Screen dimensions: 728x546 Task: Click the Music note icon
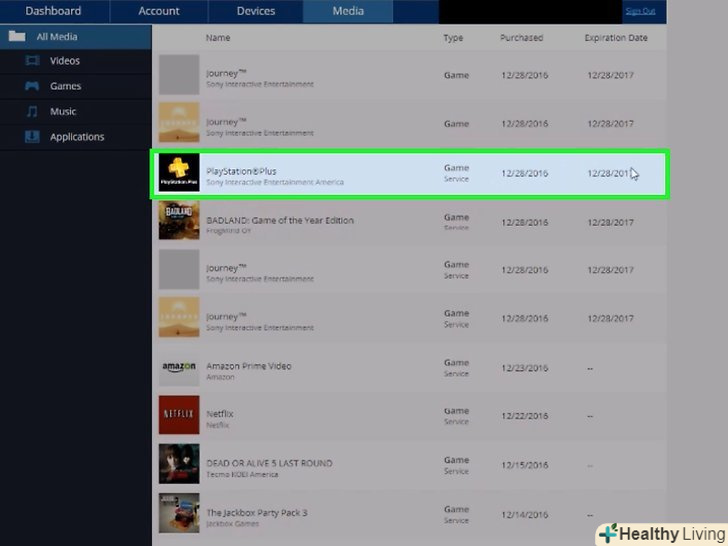tap(32, 111)
